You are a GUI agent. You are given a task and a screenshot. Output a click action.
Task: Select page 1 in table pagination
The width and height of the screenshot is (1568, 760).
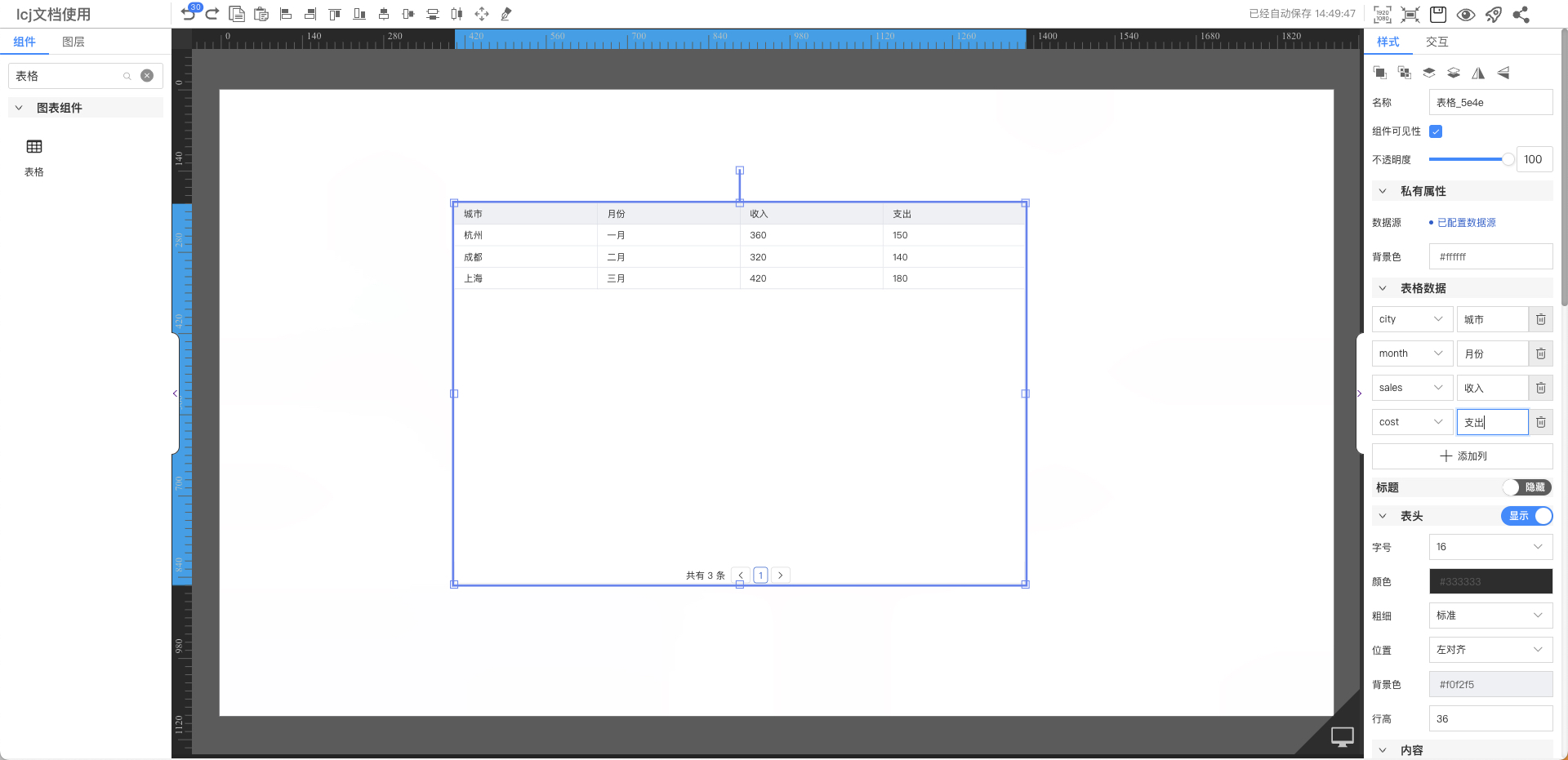click(760, 576)
